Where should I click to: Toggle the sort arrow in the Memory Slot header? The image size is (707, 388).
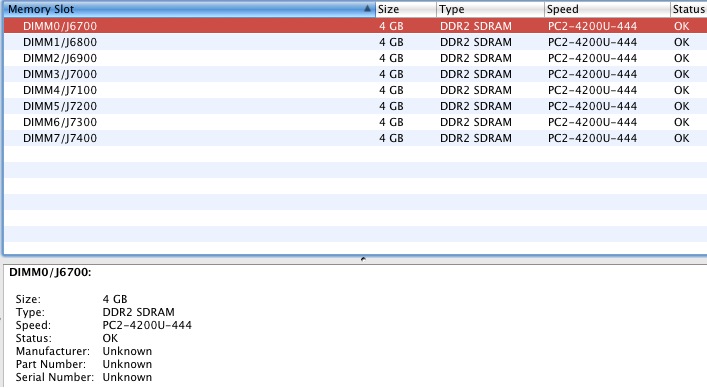click(367, 9)
